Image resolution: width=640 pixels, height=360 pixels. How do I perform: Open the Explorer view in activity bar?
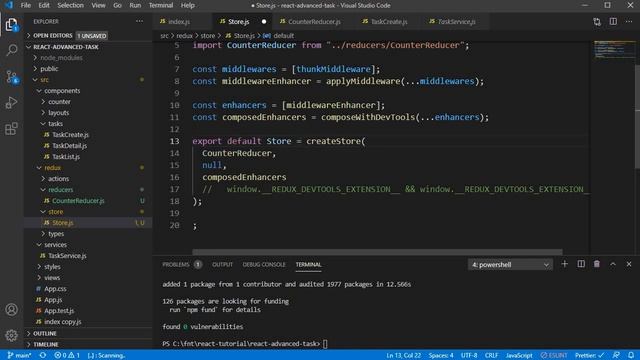coord(11,25)
